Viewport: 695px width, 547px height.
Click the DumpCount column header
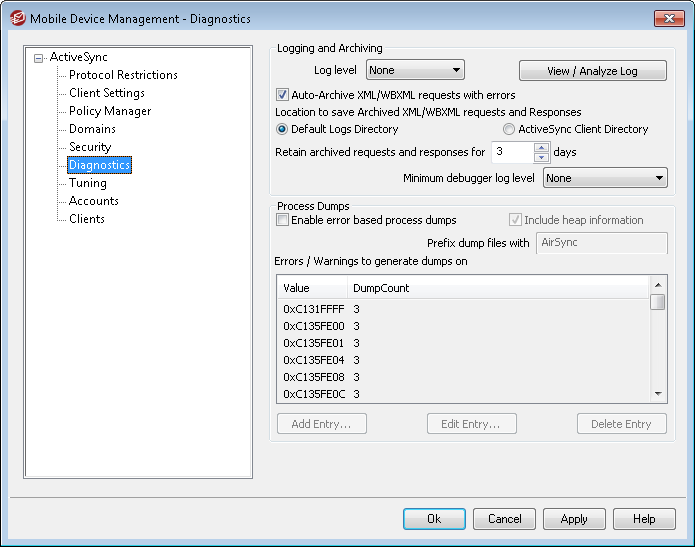point(381,288)
